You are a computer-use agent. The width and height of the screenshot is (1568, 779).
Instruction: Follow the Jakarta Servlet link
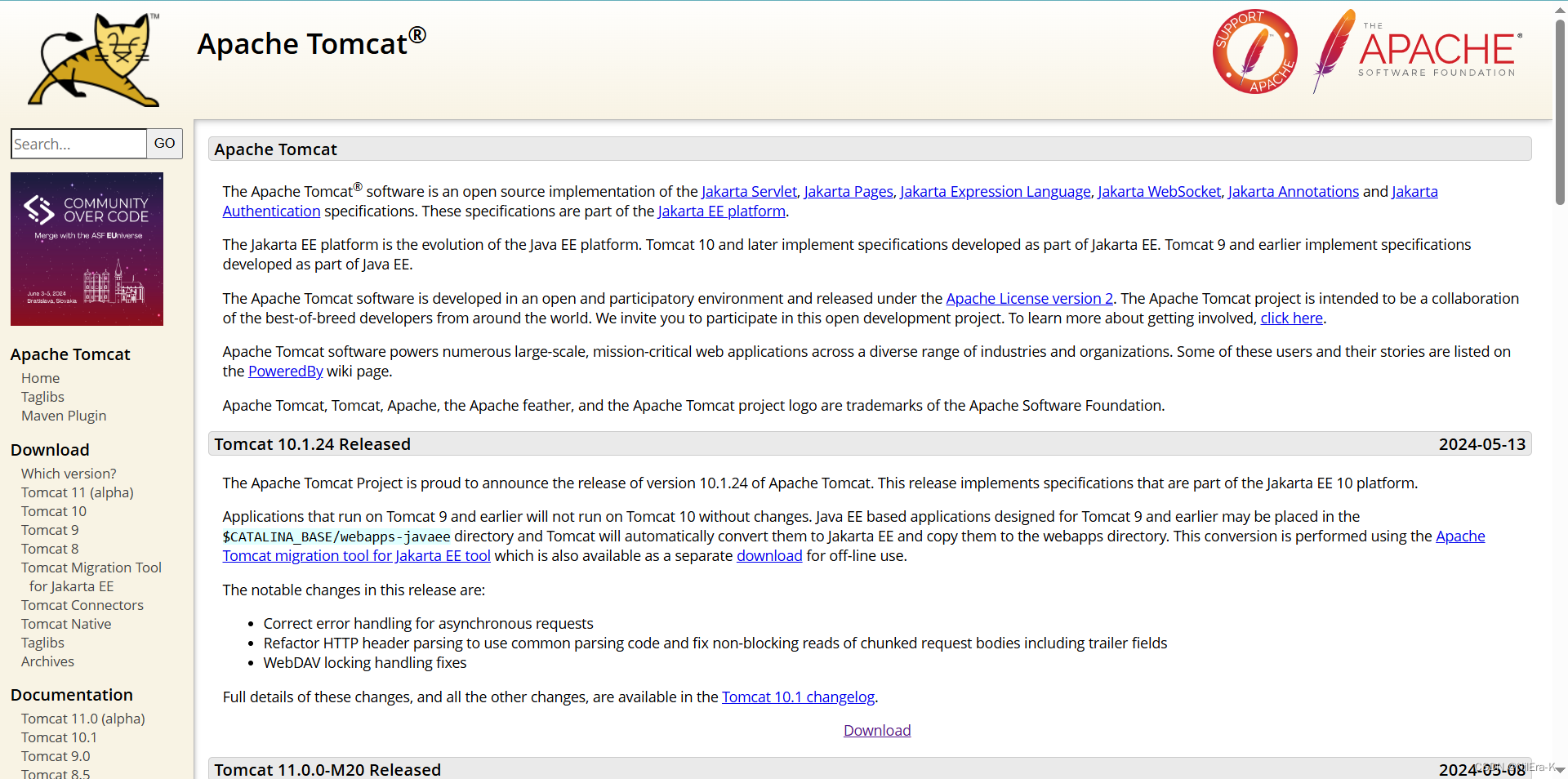[x=749, y=192]
